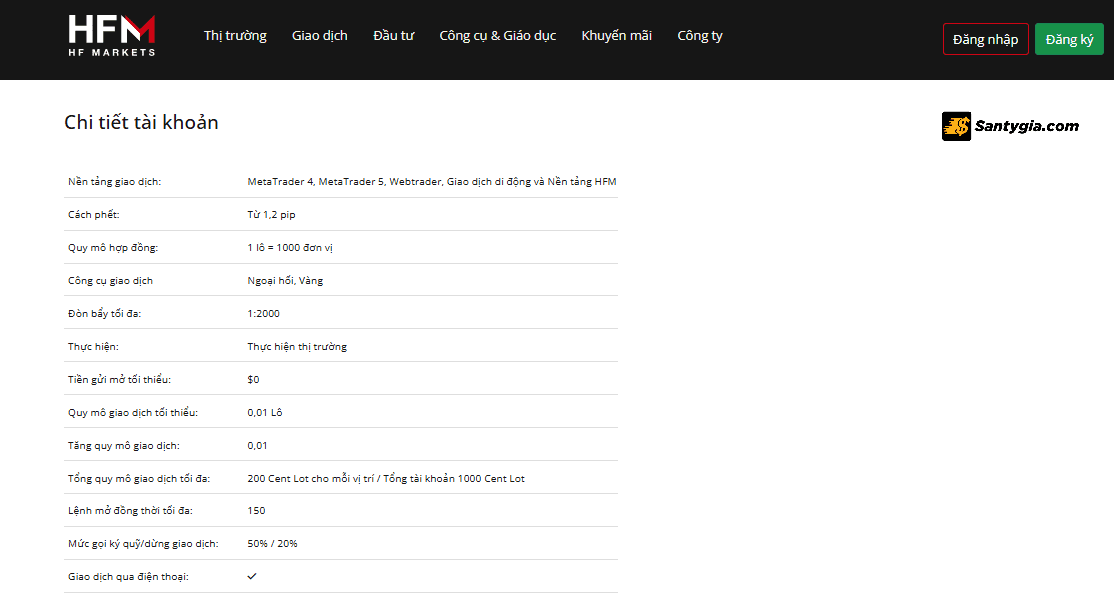
Task: Select the 150 open orders value
Action: click(x=256, y=511)
